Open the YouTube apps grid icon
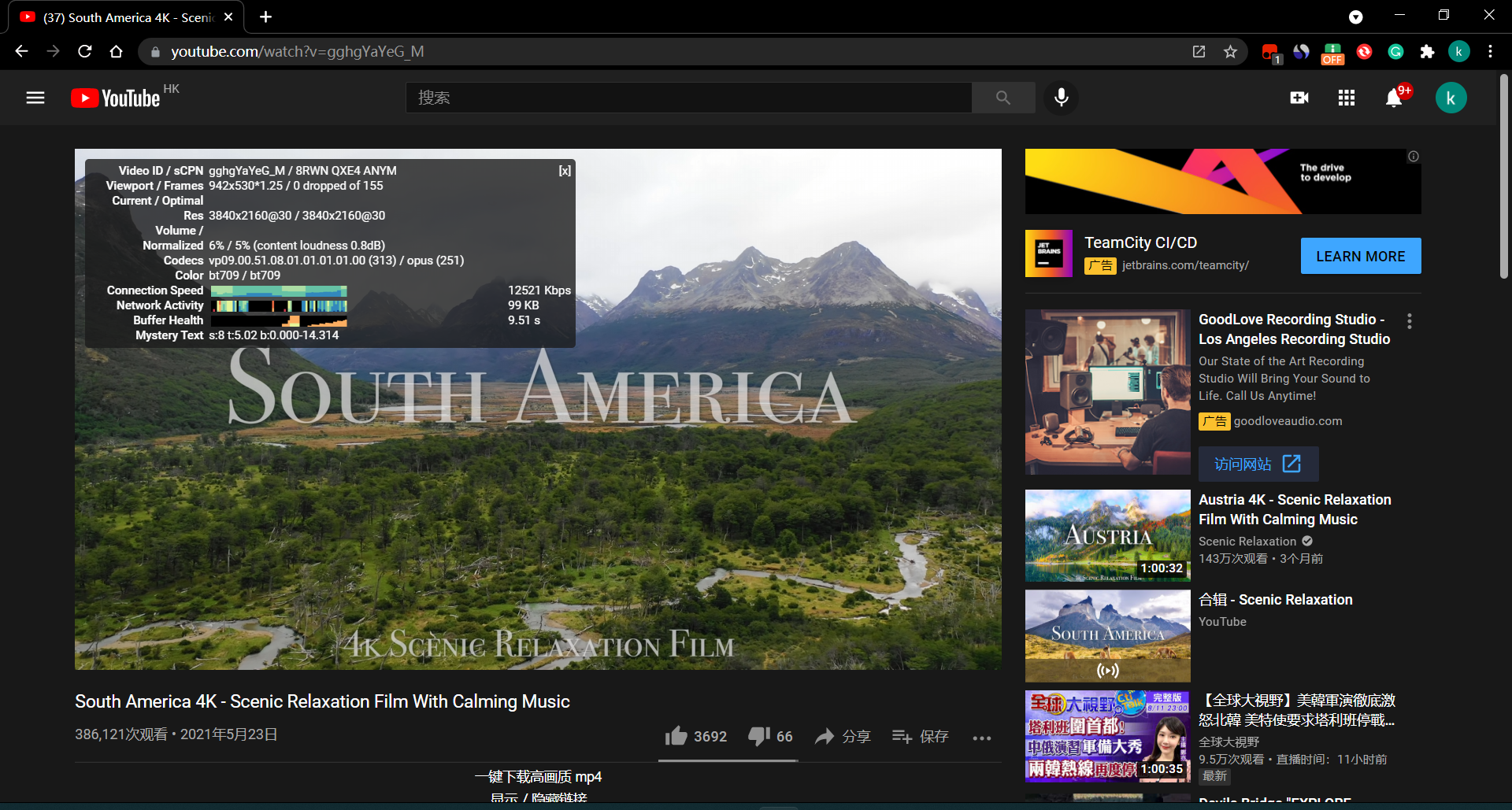Screen dimensions: 1512x810 (1347, 98)
